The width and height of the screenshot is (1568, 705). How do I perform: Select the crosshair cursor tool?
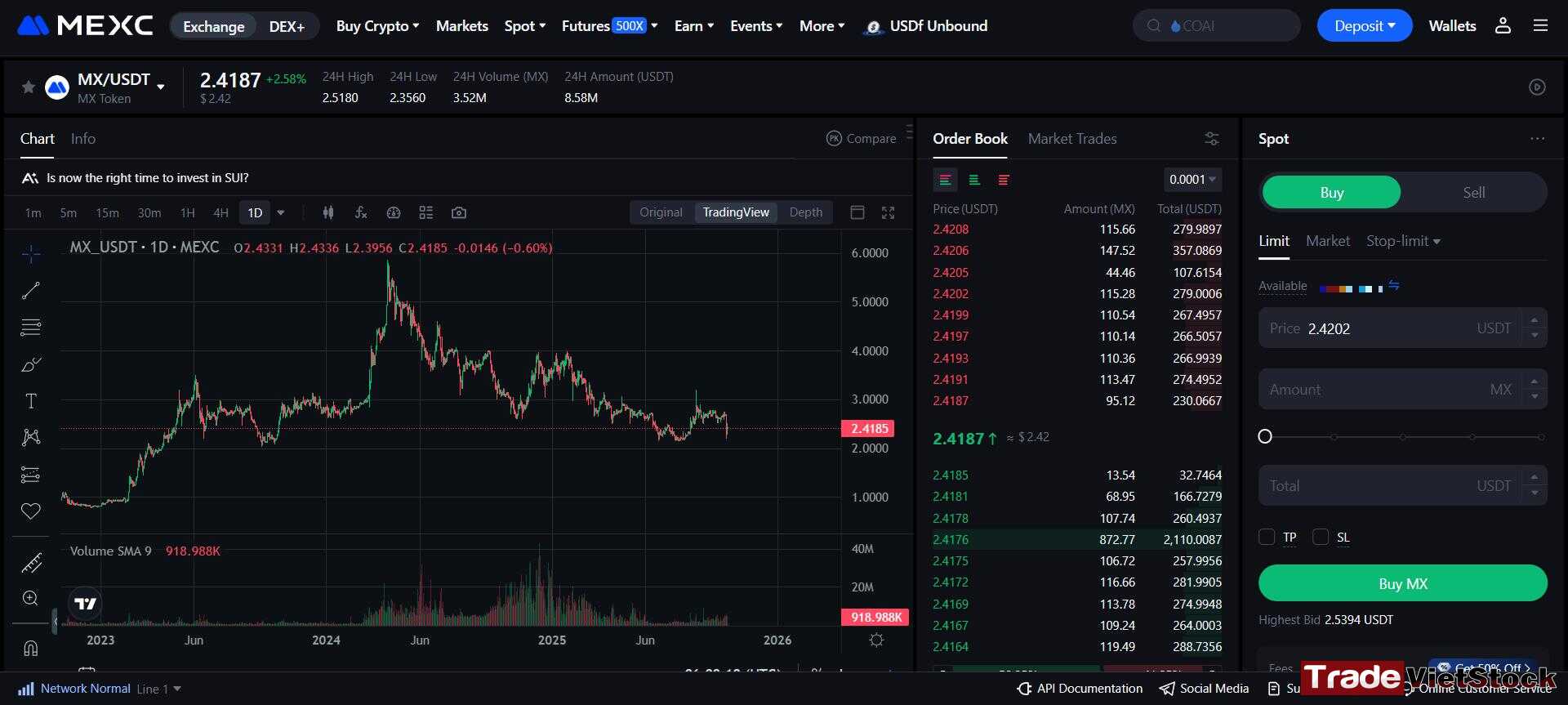(31, 254)
